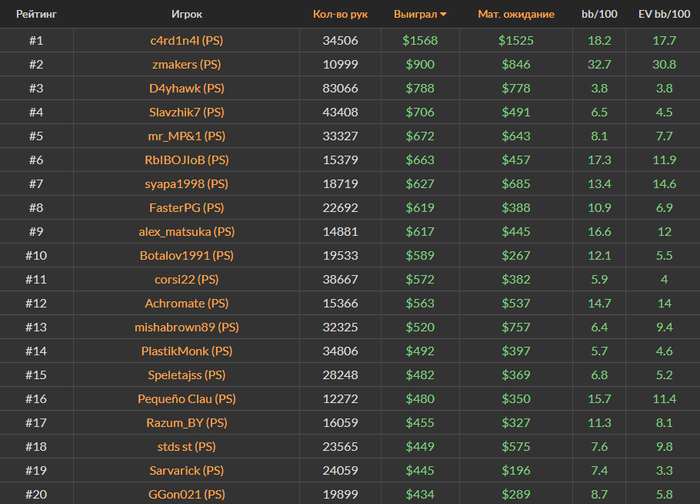Click the sort arrow next to Выиграл
This screenshot has width=700, height=504.
point(443,15)
